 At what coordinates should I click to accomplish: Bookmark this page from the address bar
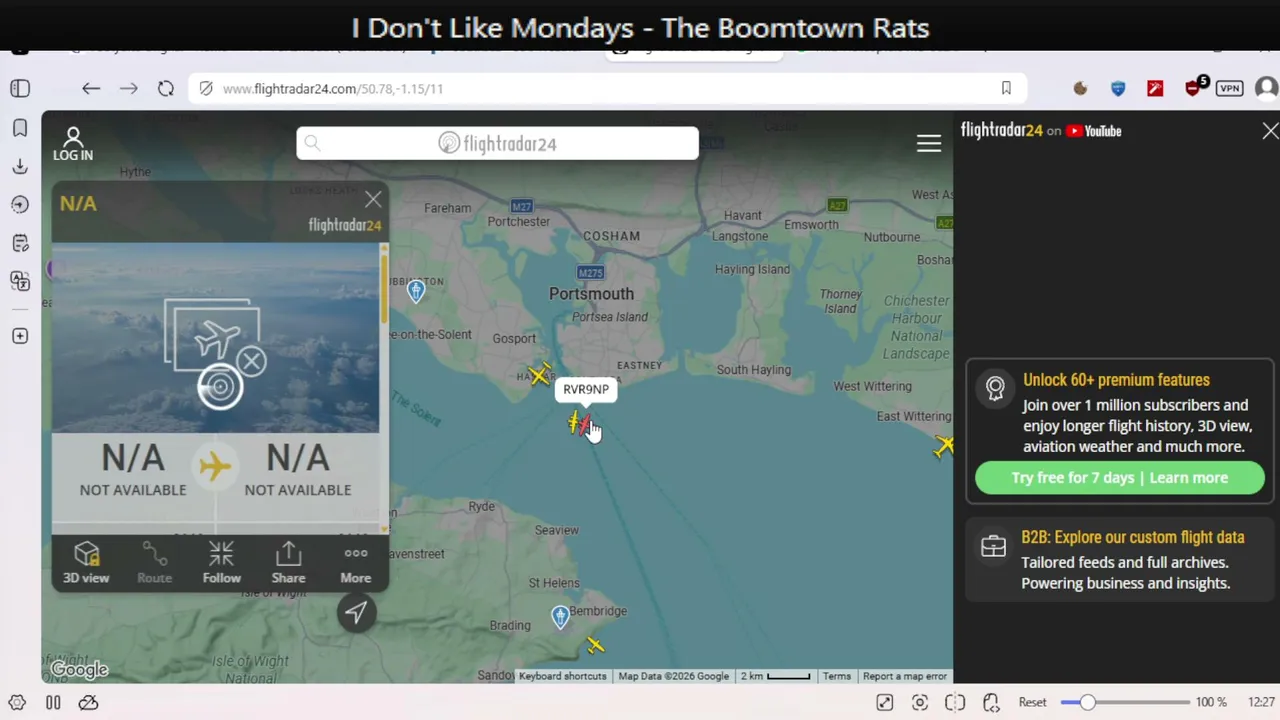1006,88
